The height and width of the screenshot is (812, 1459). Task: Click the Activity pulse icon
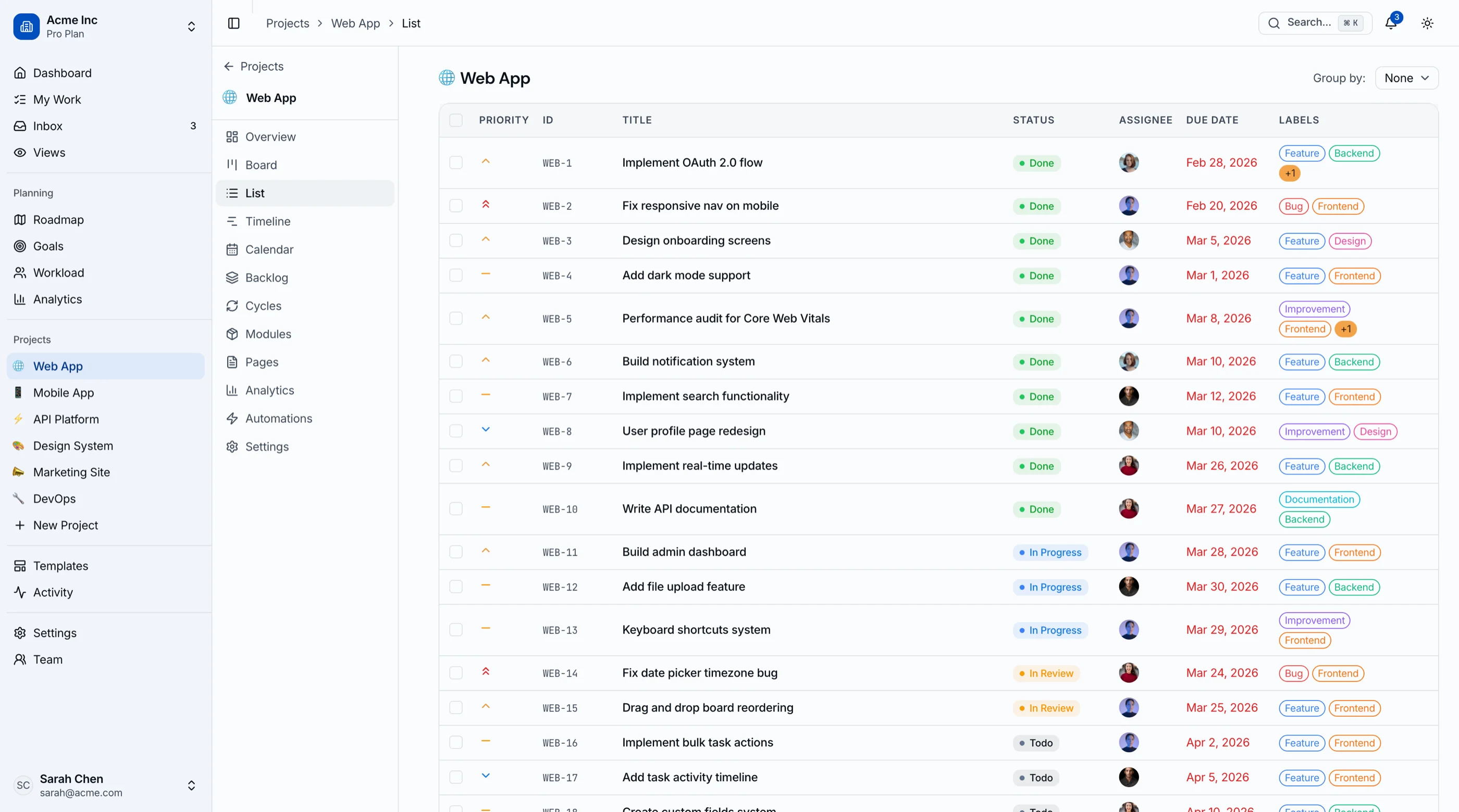click(20, 592)
